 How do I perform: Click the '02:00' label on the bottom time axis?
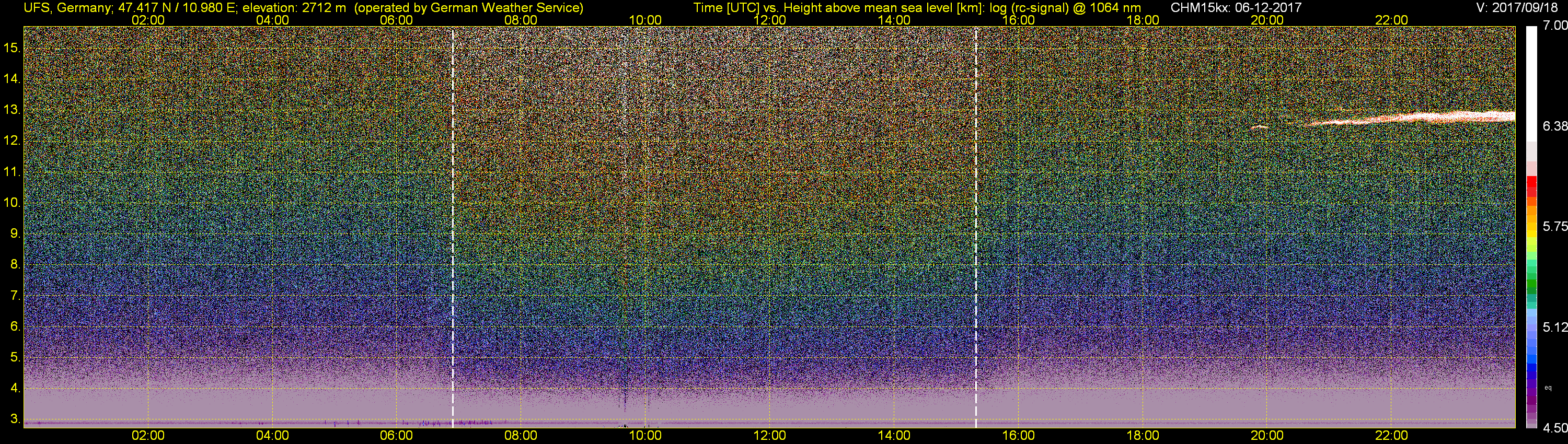[x=148, y=436]
